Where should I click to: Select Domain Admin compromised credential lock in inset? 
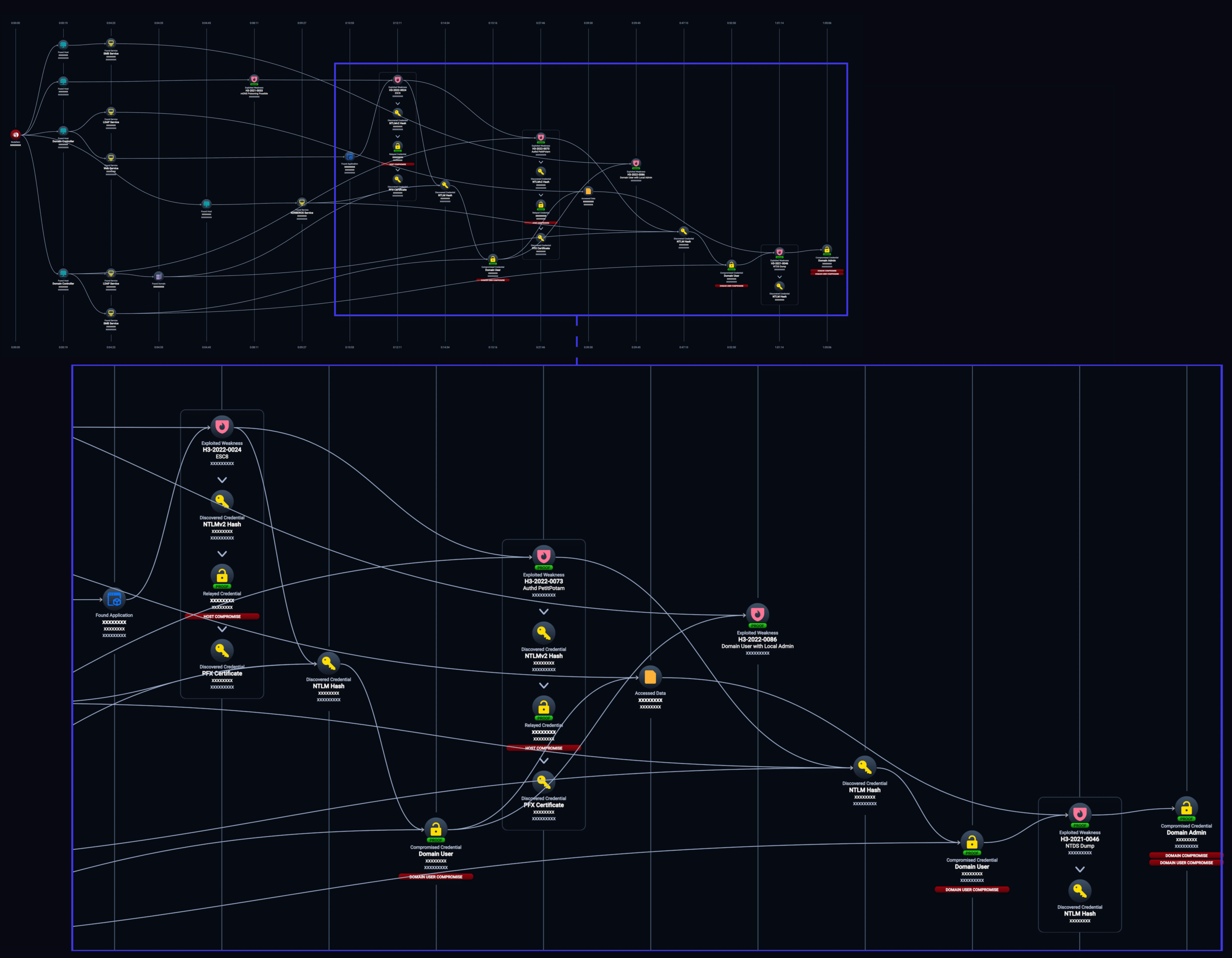[1186, 808]
